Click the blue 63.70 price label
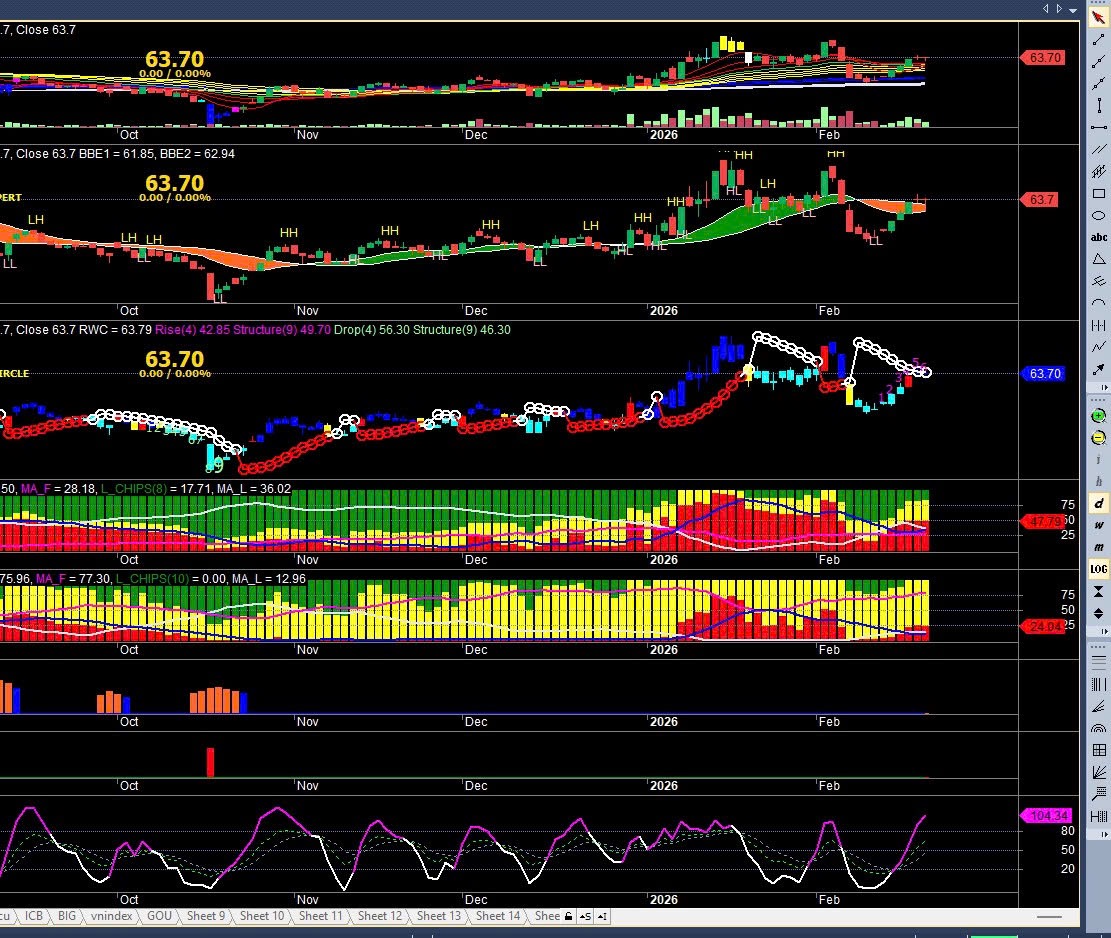Image resolution: width=1111 pixels, height=938 pixels. (x=1044, y=373)
